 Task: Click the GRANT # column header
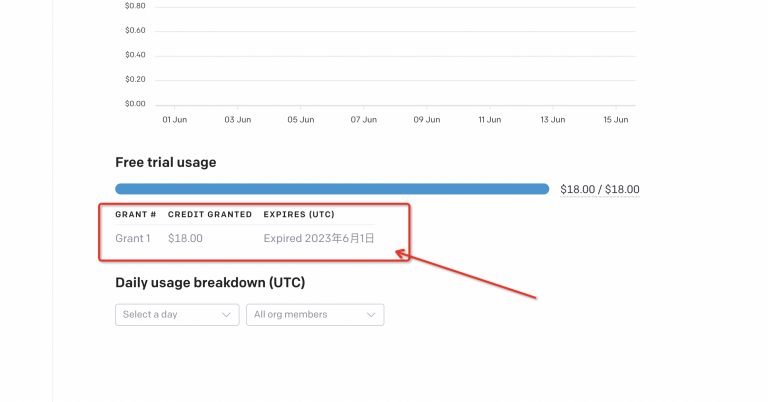[136, 214]
